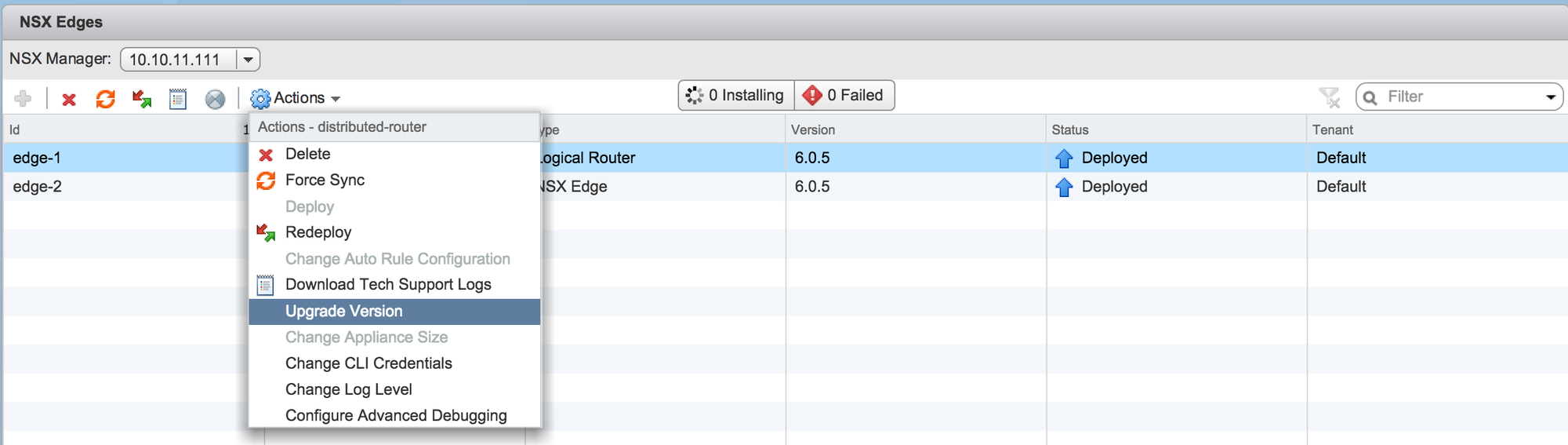Click the greyed Deploy menu item
This screenshot has height=445, width=1568.
pyautogui.click(x=394, y=207)
